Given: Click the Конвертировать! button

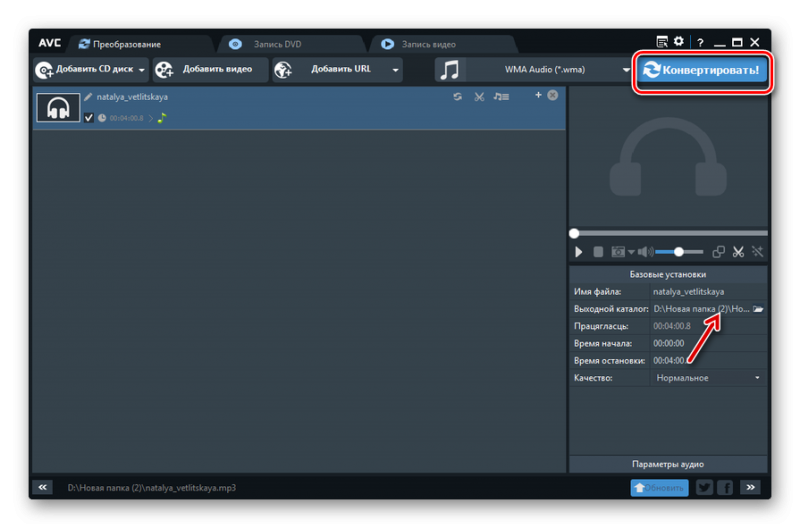Looking at the screenshot, I should 705,70.
